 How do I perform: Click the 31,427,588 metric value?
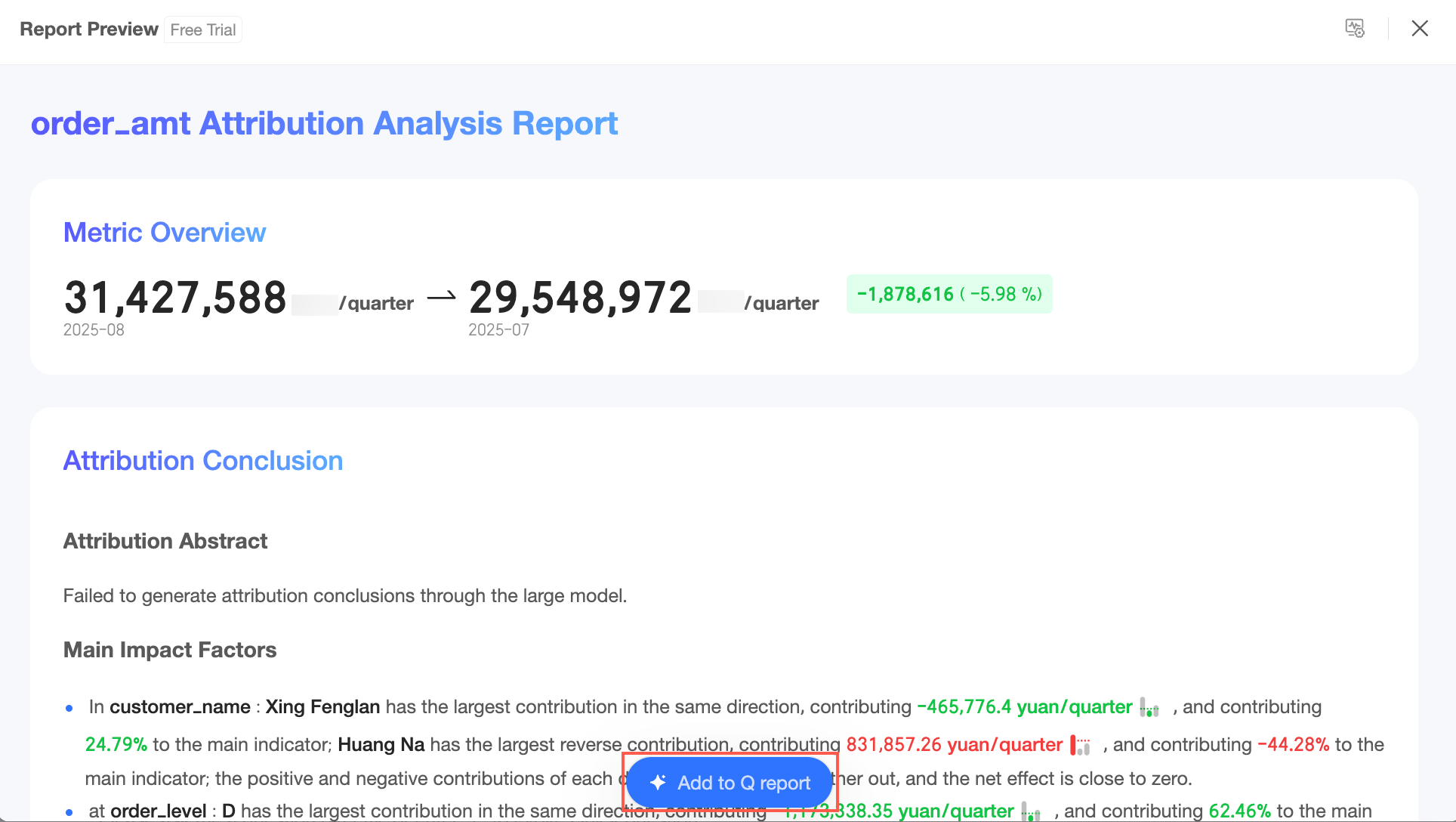(175, 297)
